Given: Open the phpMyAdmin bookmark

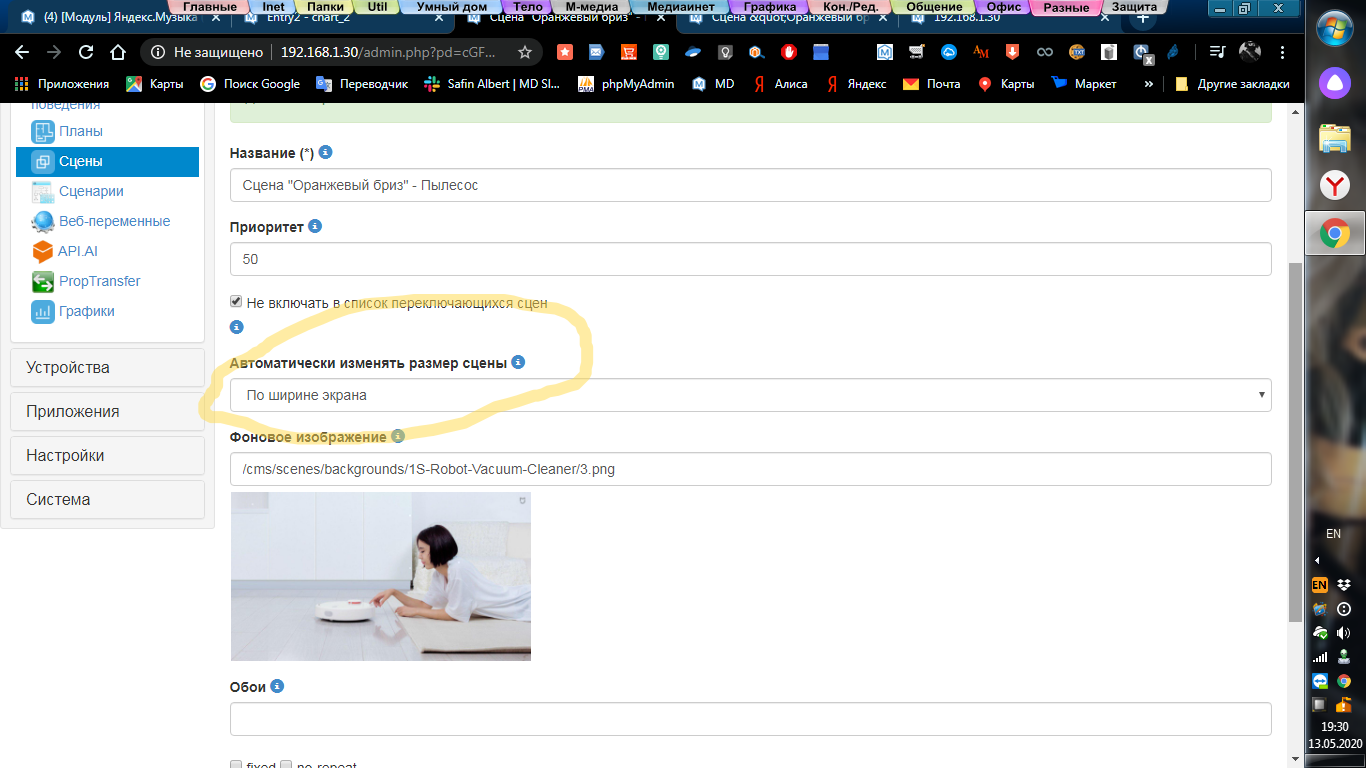Looking at the screenshot, I should point(626,84).
